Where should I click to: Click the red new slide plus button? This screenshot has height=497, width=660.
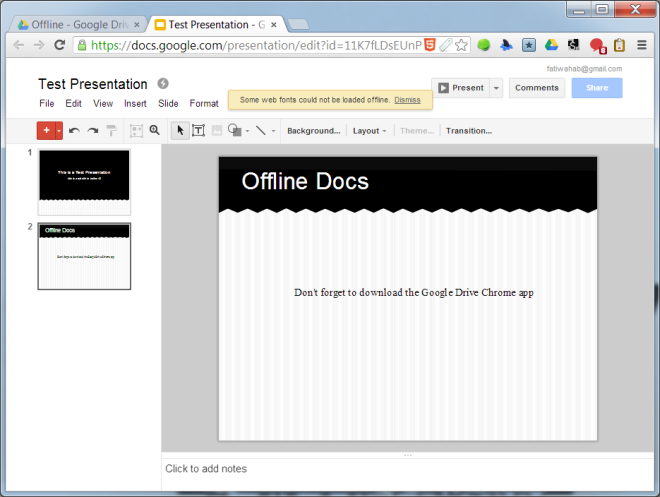[x=46, y=131]
